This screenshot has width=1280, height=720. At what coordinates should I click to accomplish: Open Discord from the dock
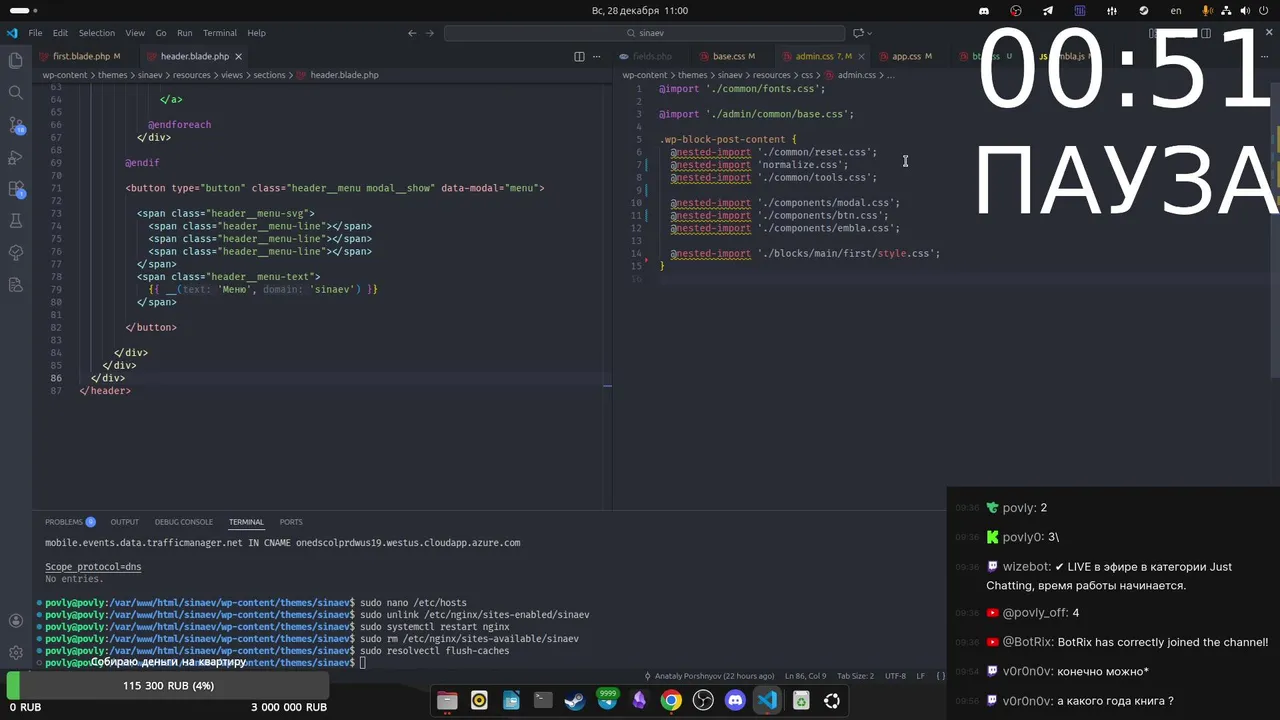(735, 701)
